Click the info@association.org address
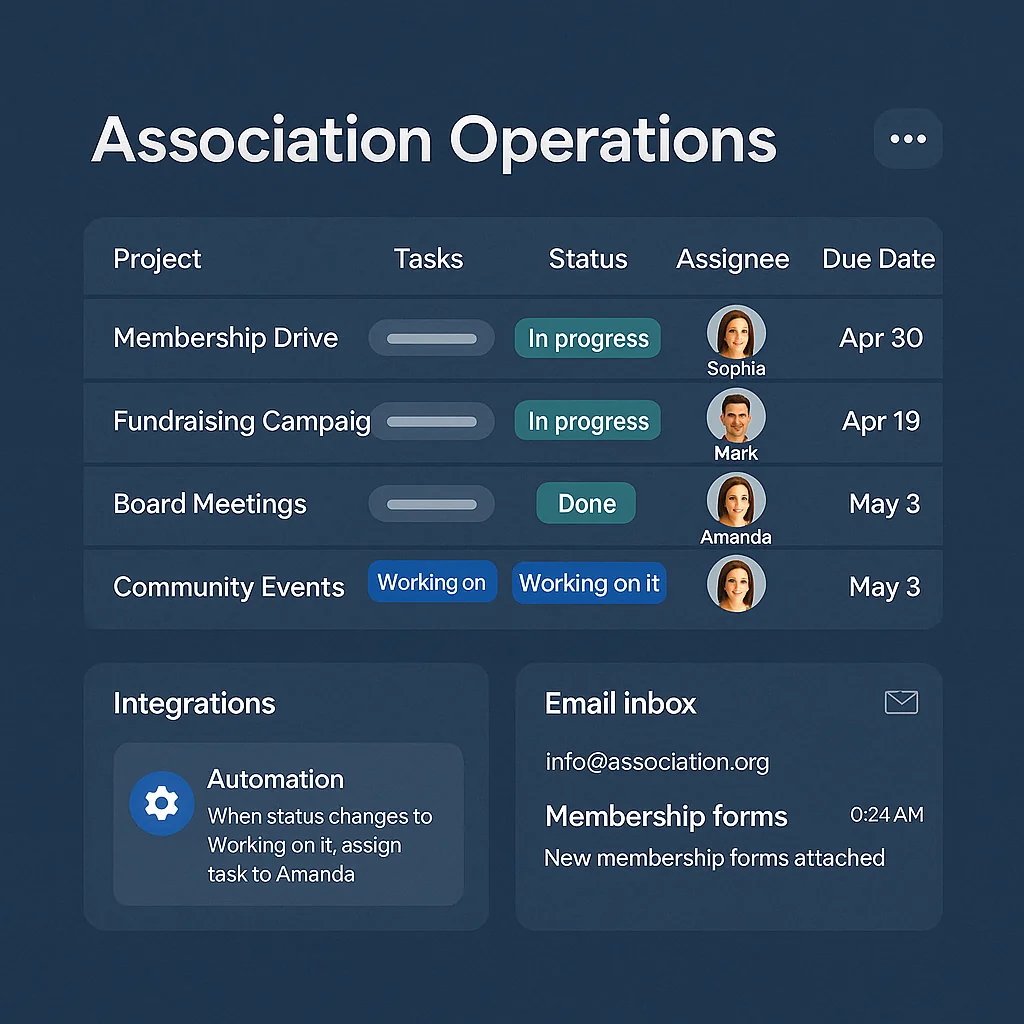Viewport: 1024px width, 1024px height. 657,762
